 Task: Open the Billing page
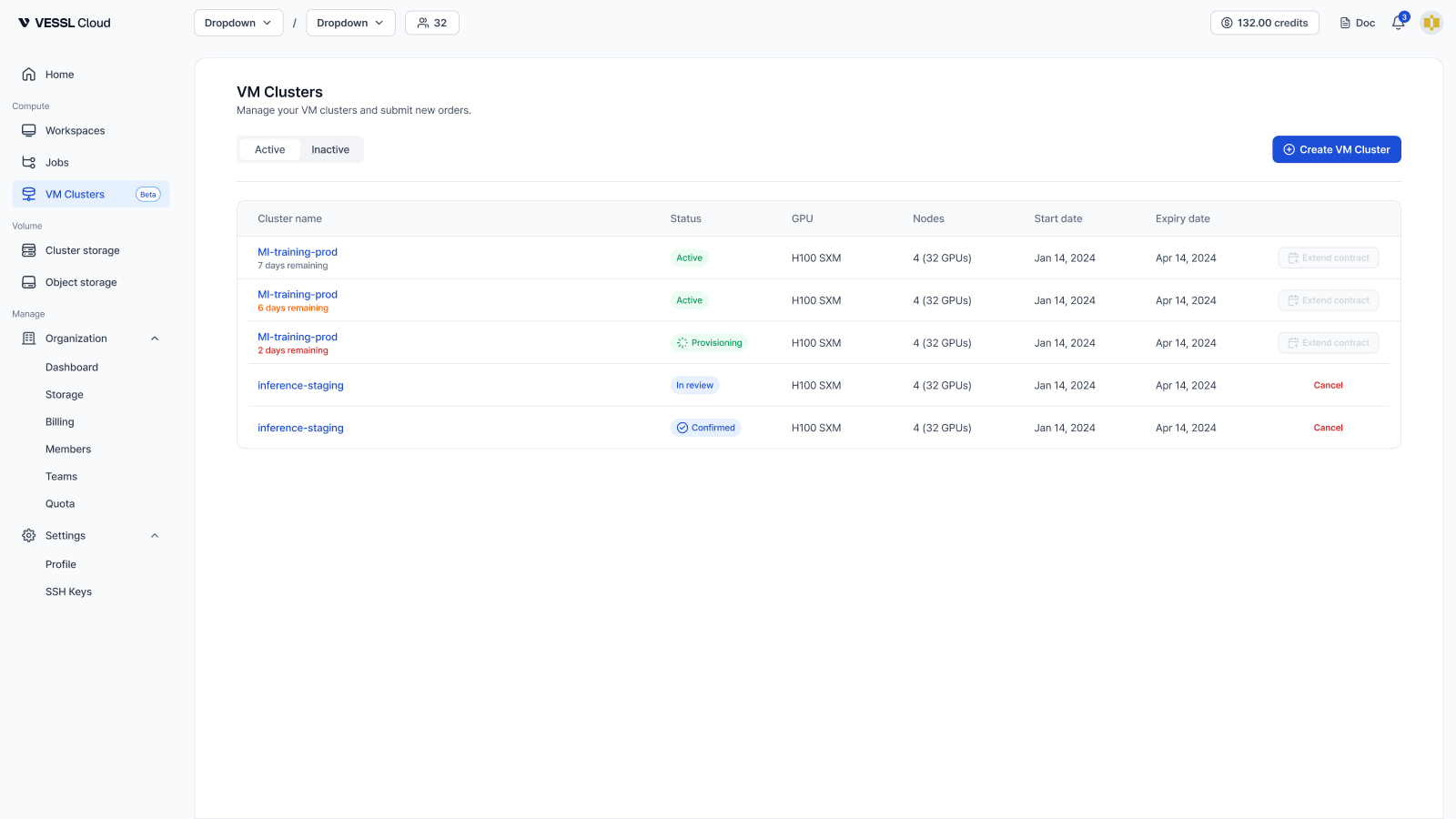(x=60, y=422)
